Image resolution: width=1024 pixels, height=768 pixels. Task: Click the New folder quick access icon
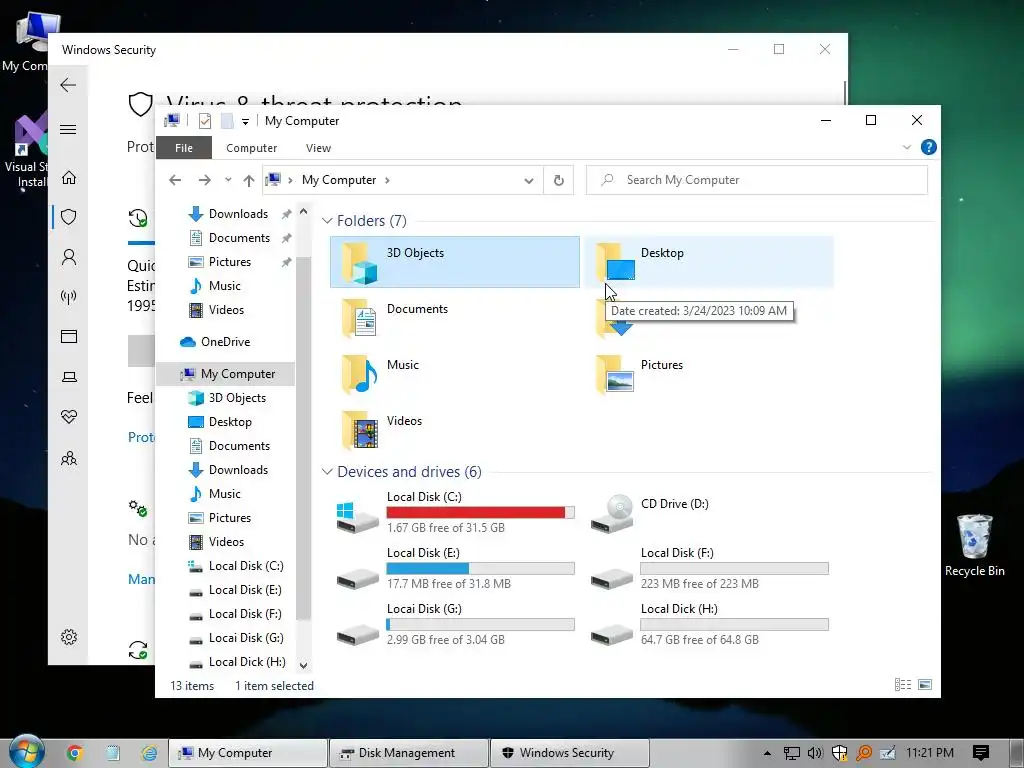(x=227, y=121)
